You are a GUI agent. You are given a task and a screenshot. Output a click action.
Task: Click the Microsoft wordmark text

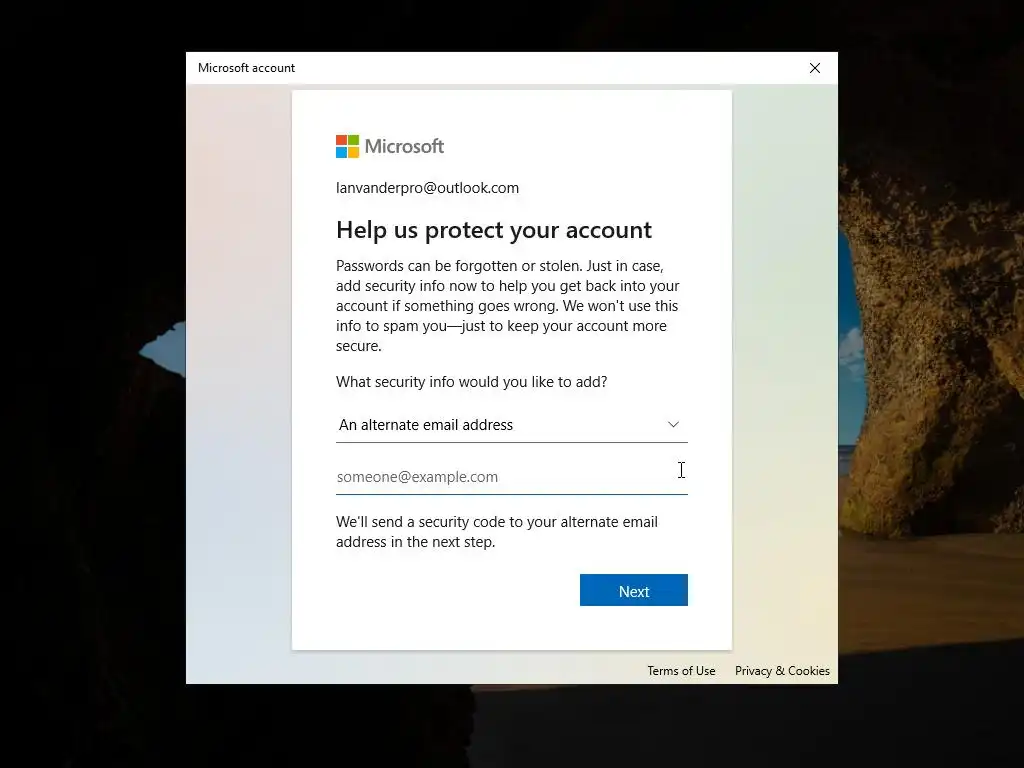click(x=404, y=146)
